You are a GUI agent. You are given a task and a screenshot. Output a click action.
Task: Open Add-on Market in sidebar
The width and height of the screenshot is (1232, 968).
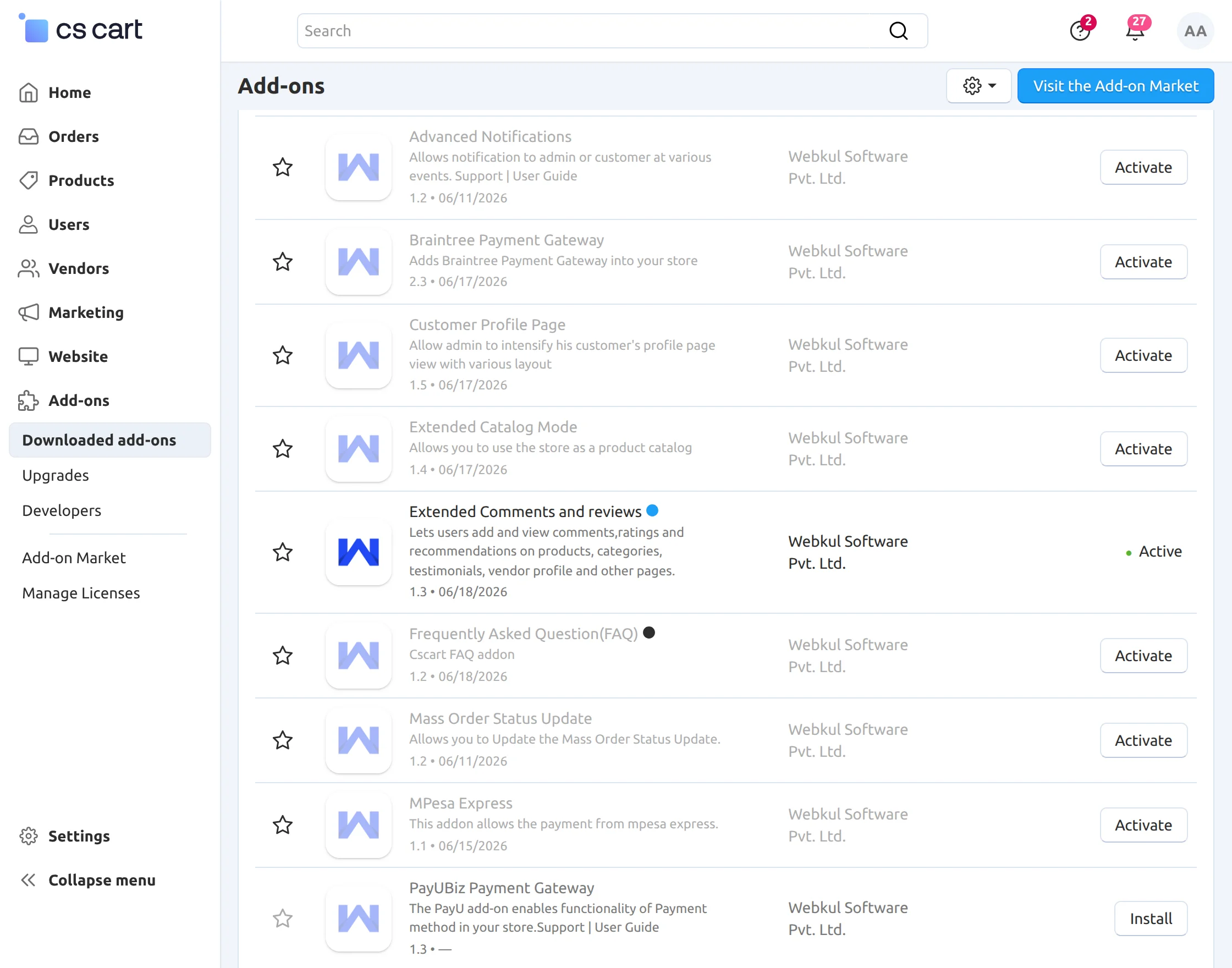coord(74,558)
